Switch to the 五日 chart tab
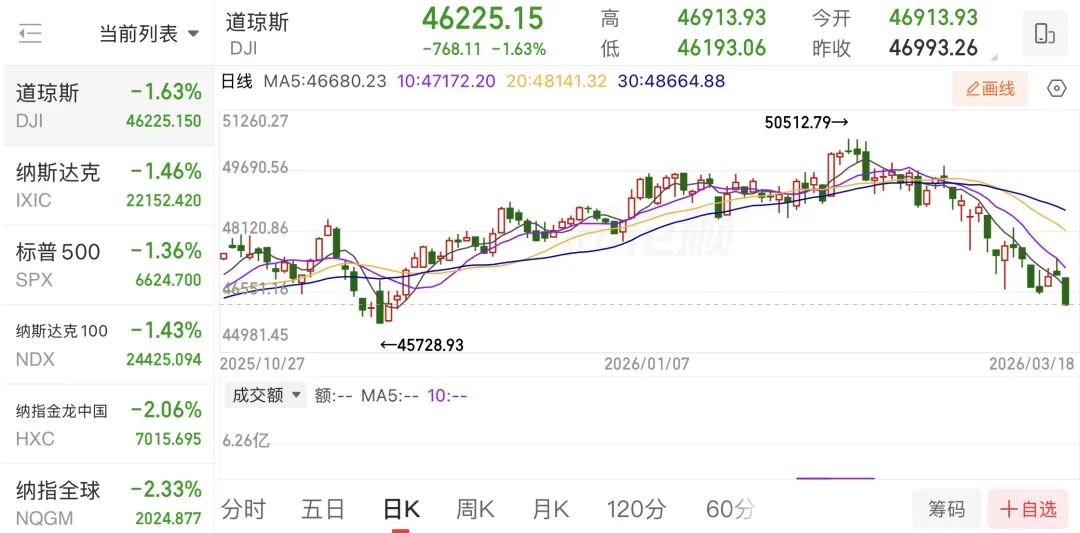Image resolution: width=1080 pixels, height=533 pixels. pyautogui.click(x=322, y=509)
